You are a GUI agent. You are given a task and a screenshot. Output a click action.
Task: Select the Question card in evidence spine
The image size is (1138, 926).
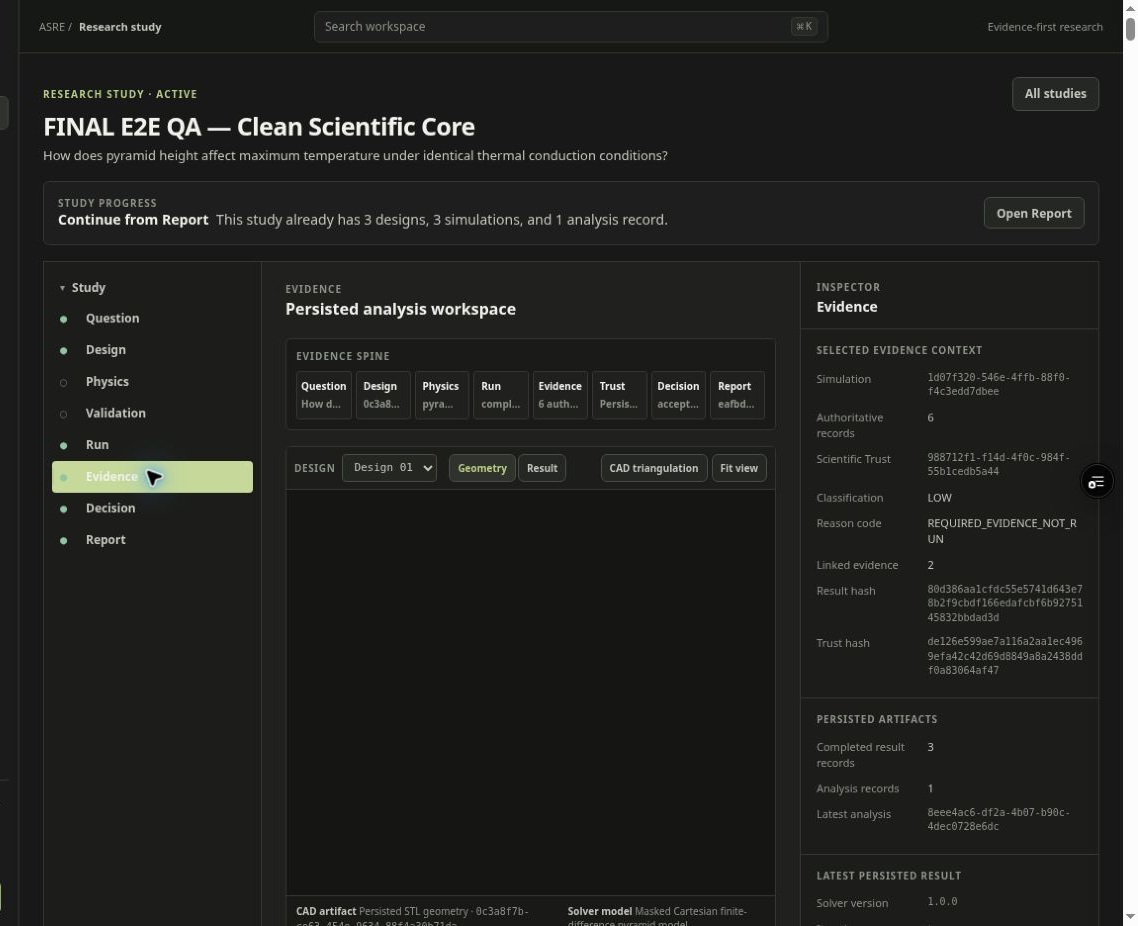coord(324,395)
